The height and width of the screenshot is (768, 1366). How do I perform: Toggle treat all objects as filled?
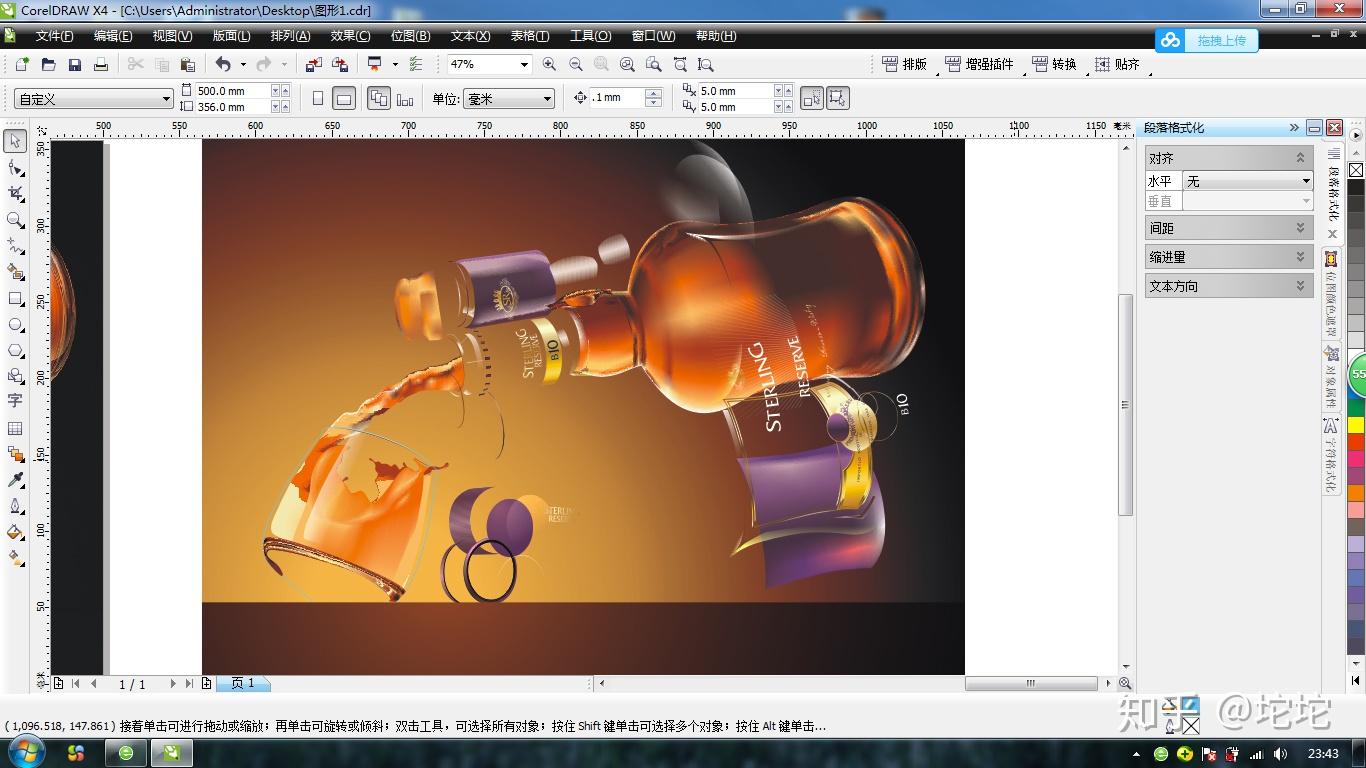811,98
